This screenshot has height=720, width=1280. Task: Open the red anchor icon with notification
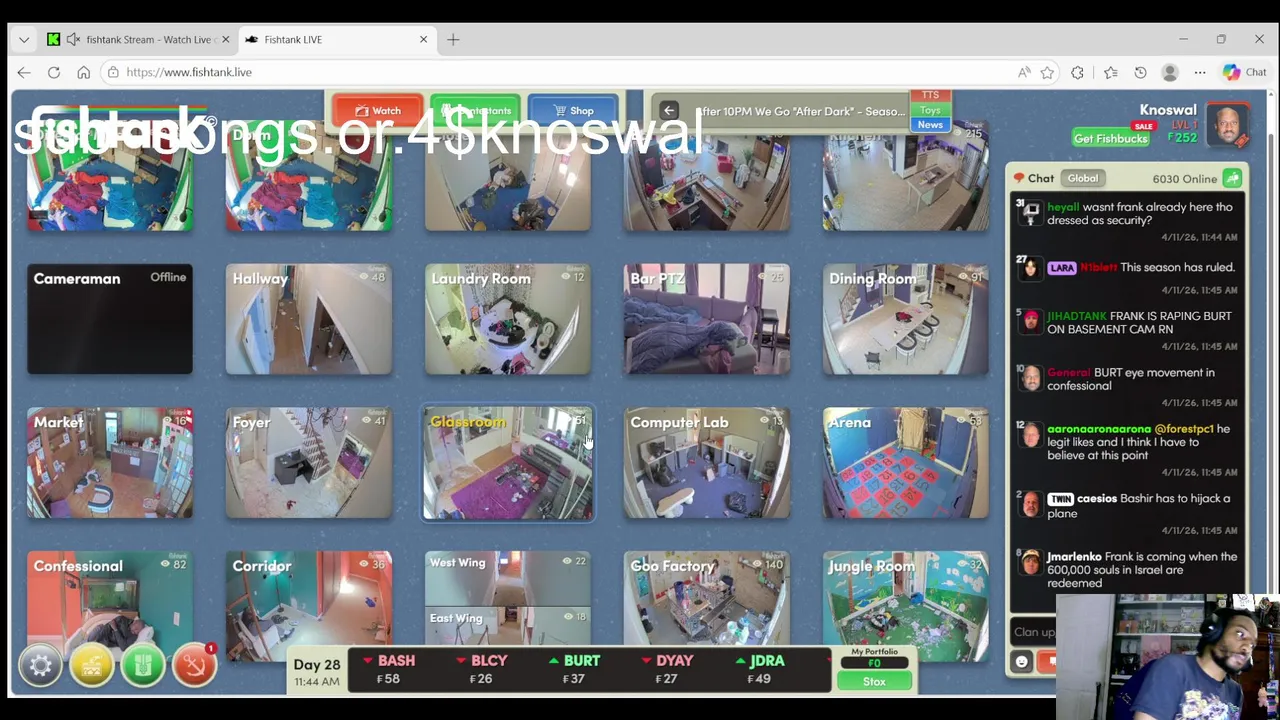[194, 665]
